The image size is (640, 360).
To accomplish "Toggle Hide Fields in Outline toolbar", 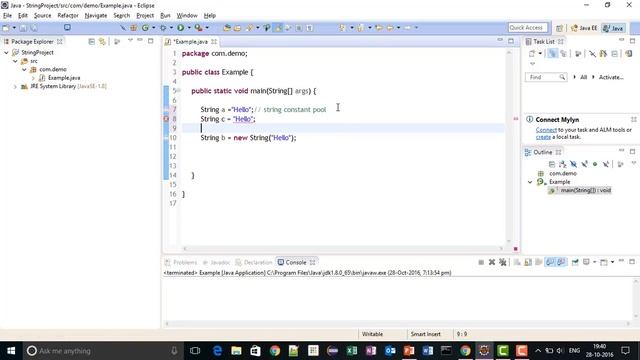I will [x=573, y=164].
